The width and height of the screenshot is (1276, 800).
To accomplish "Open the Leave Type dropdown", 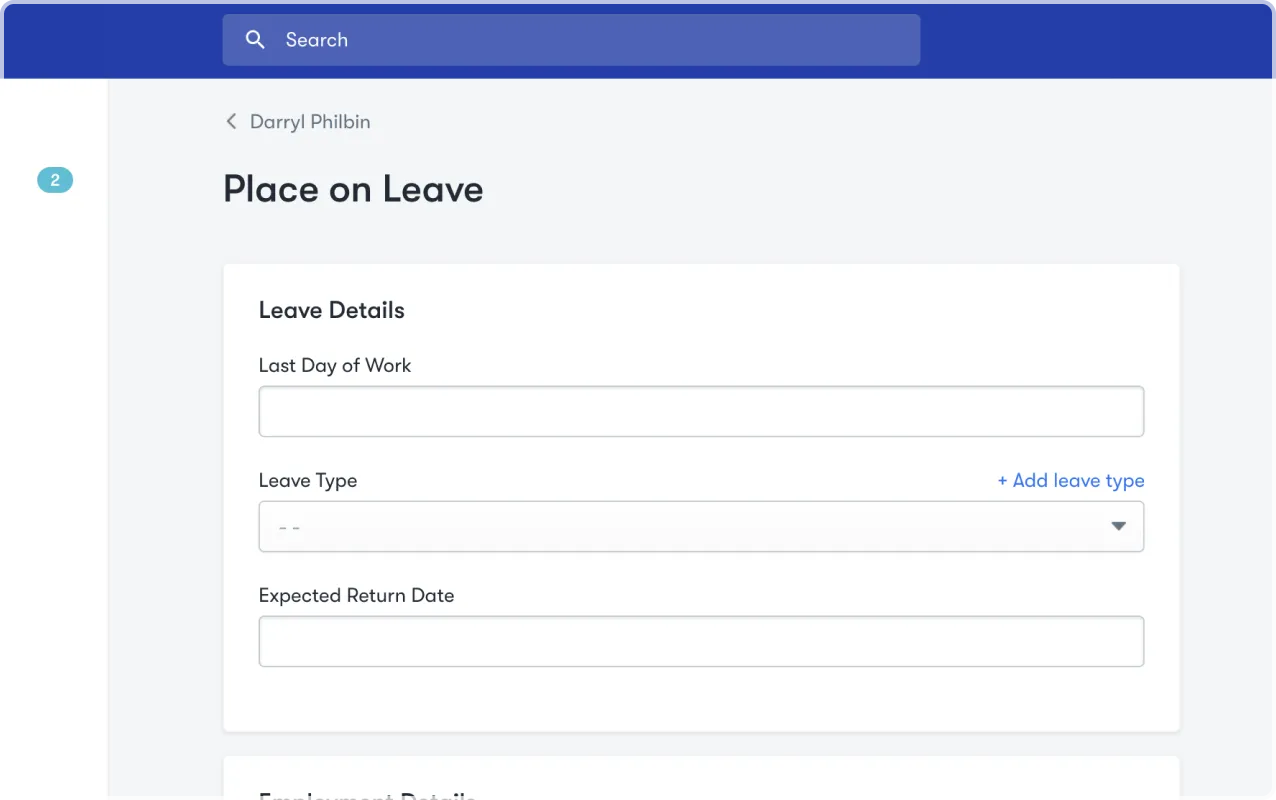I will (x=680, y=527).
